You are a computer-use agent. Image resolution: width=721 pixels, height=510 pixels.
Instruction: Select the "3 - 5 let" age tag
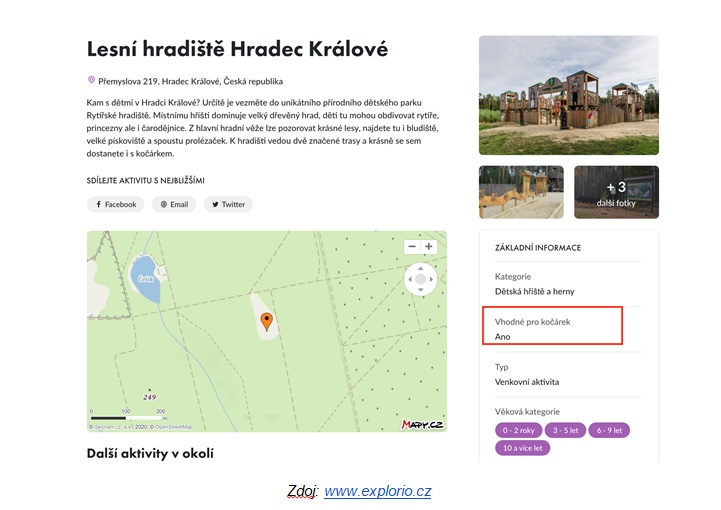564,430
